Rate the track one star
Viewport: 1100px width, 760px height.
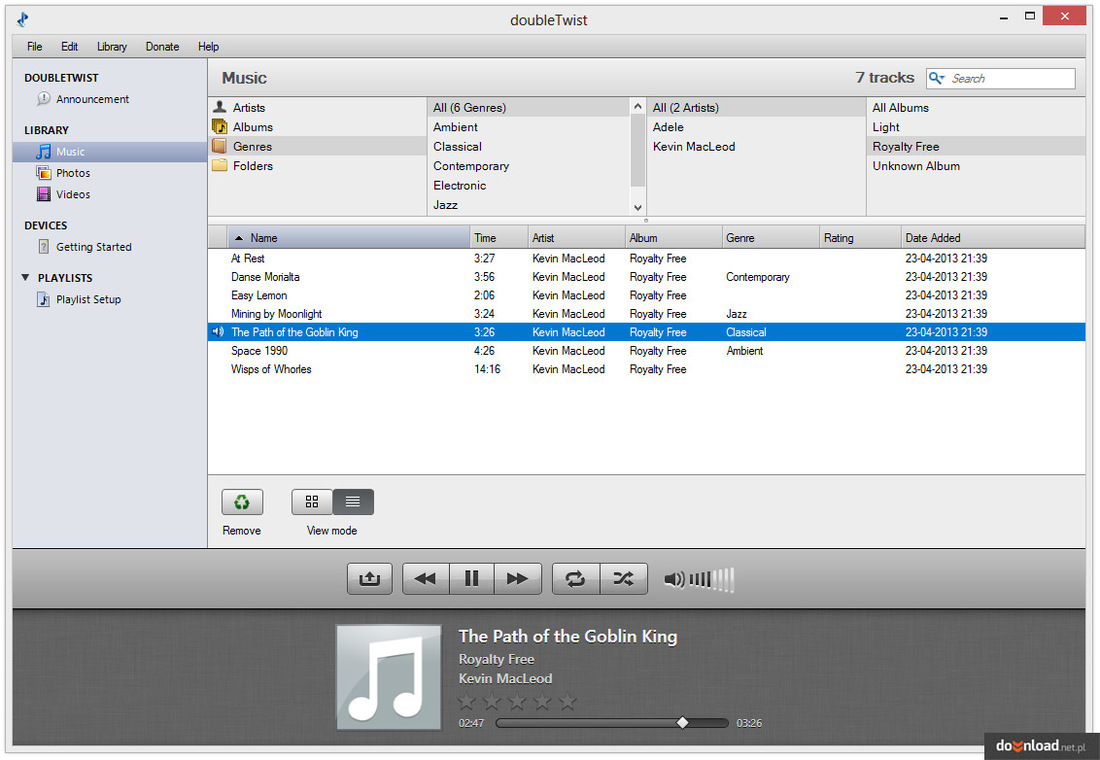(x=467, y=701)
